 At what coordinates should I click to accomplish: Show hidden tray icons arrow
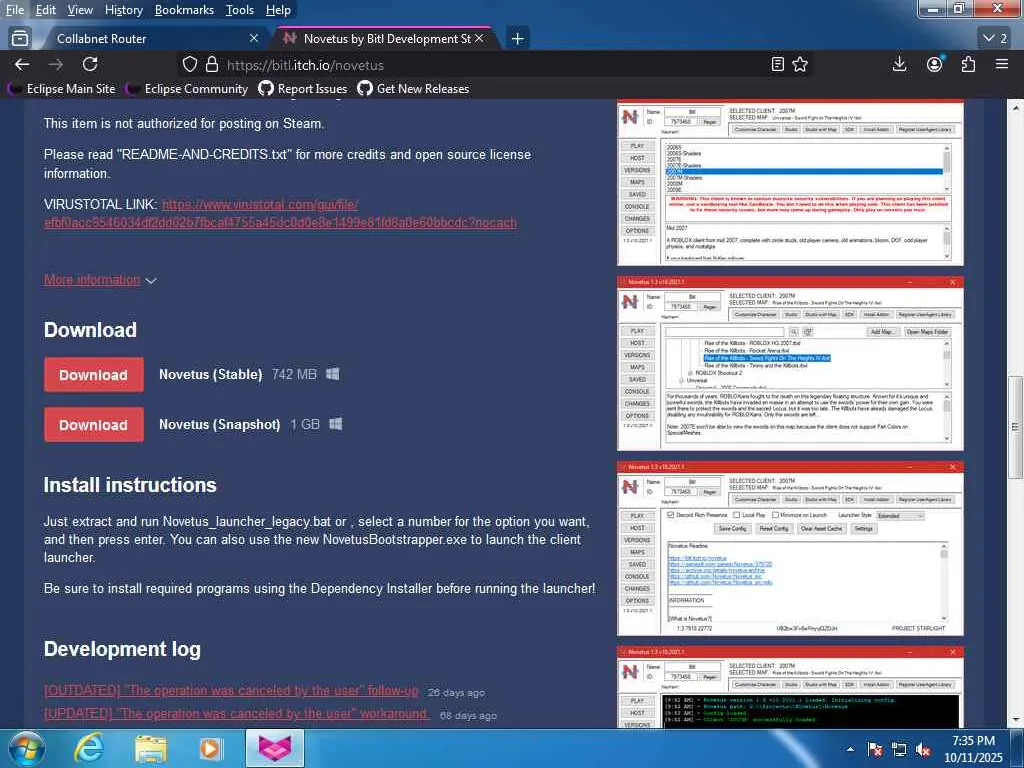point(850,749)
